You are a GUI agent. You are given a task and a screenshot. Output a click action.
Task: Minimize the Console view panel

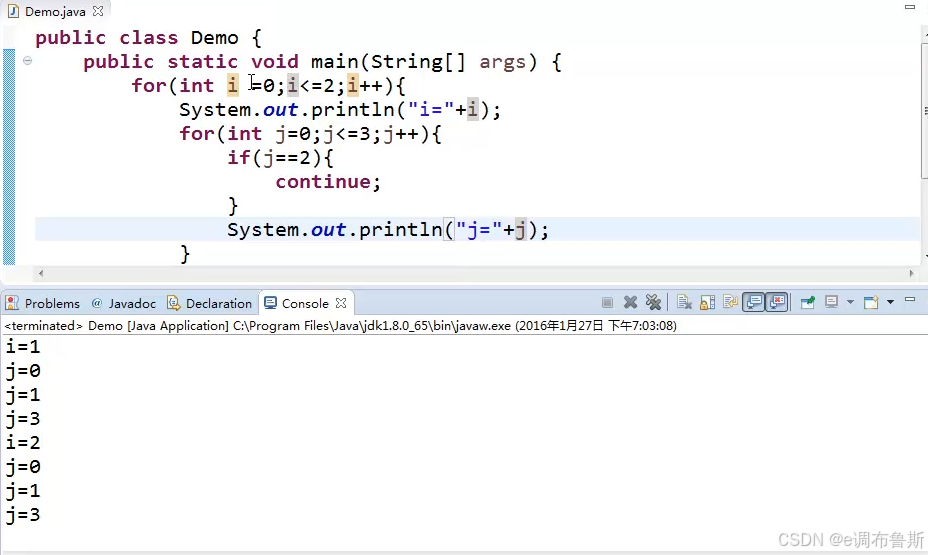coord(910,301)
